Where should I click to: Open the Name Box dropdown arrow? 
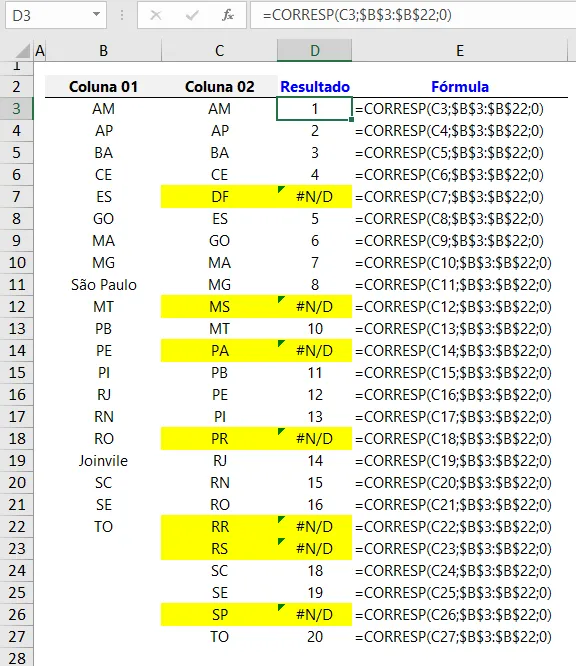[96, 15]
